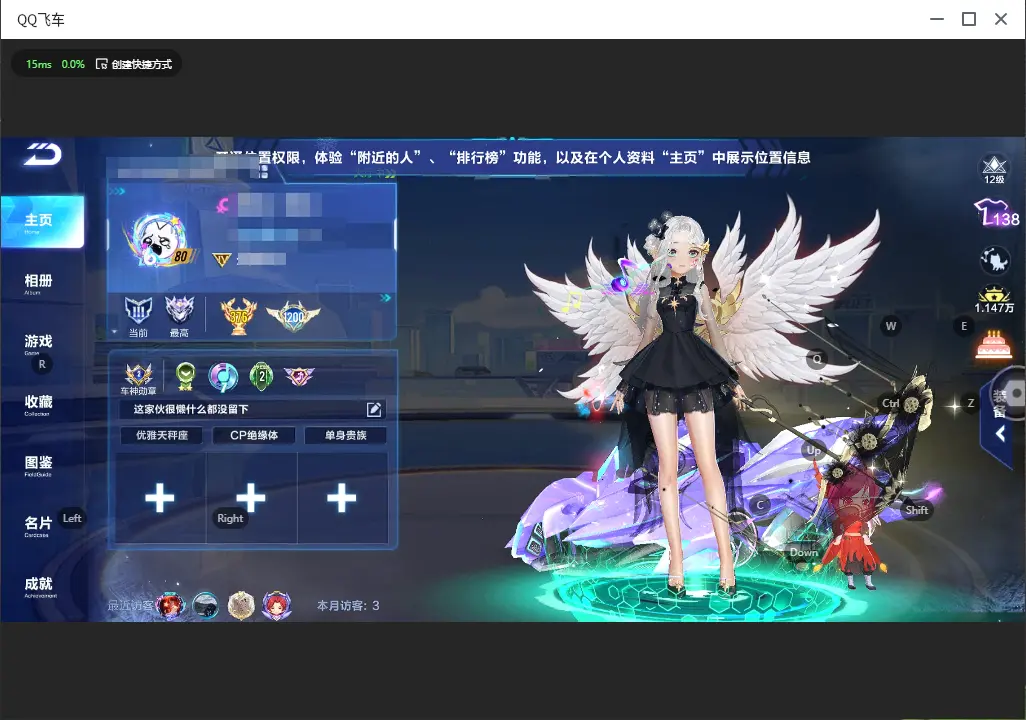
Task: Click signature text 这家伙很懒什么都没留下
Action: pyautogui.click(x=191, y=410)
